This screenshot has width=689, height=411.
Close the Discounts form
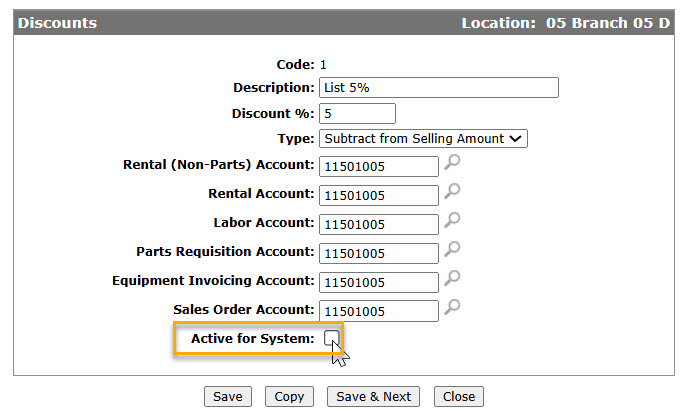[459, 396]
